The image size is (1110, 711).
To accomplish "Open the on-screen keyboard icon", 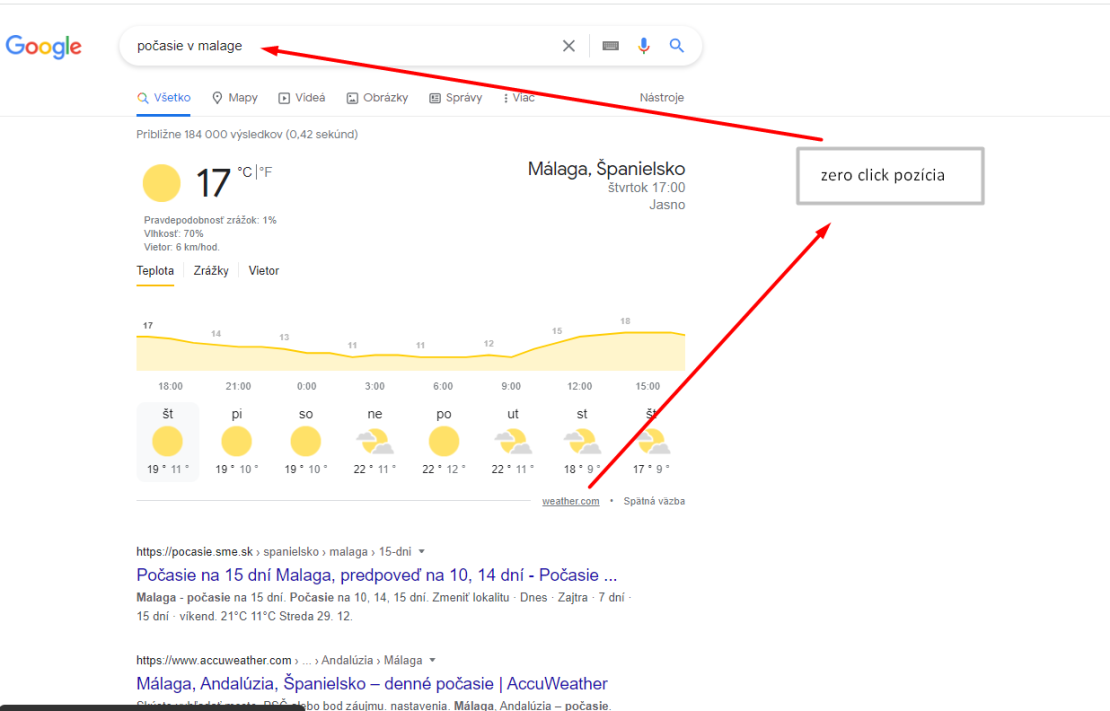I will click(x=610, y=46).
